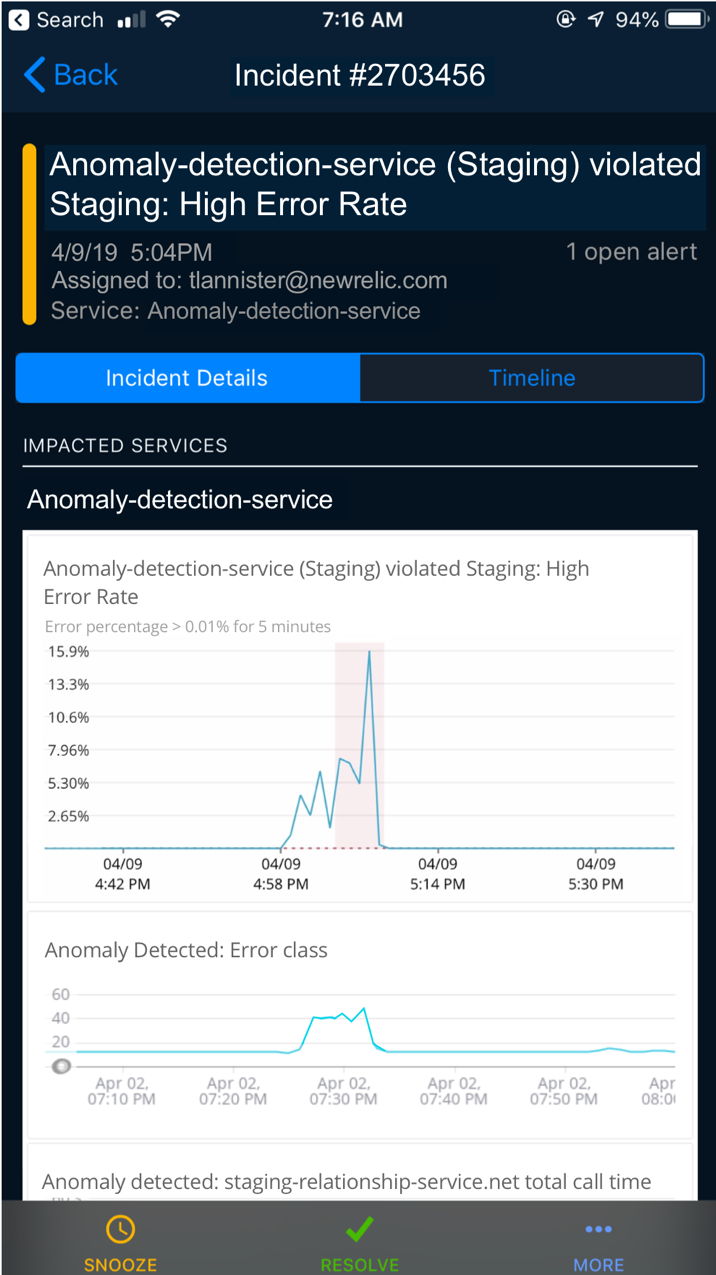Viewport: 716px width, 1275px height.
Task: Select the Incident Details tab
Action: pos(187,378)
